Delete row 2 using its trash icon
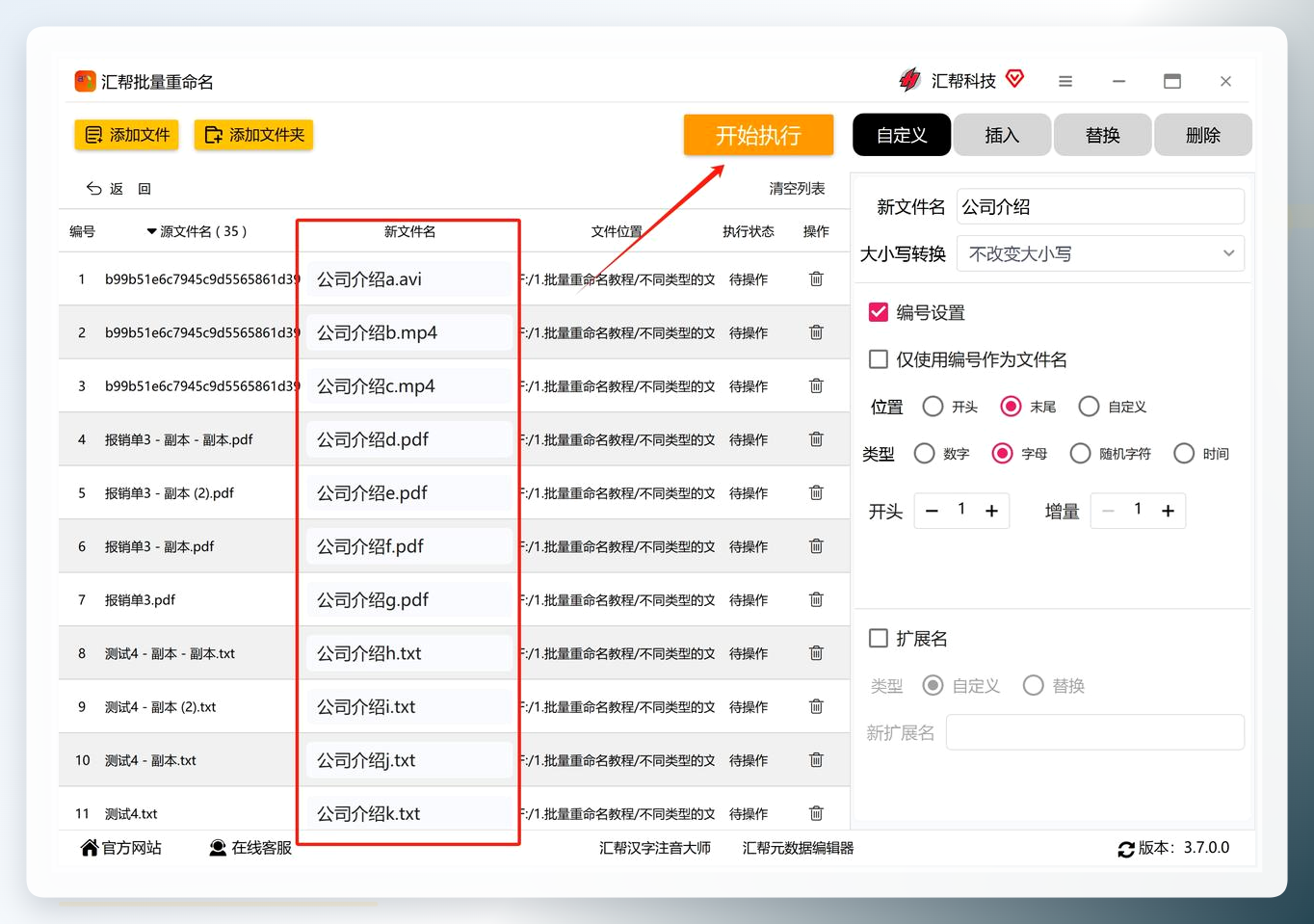The width and height of the screenshot is (1314, 924). point(816,332)
